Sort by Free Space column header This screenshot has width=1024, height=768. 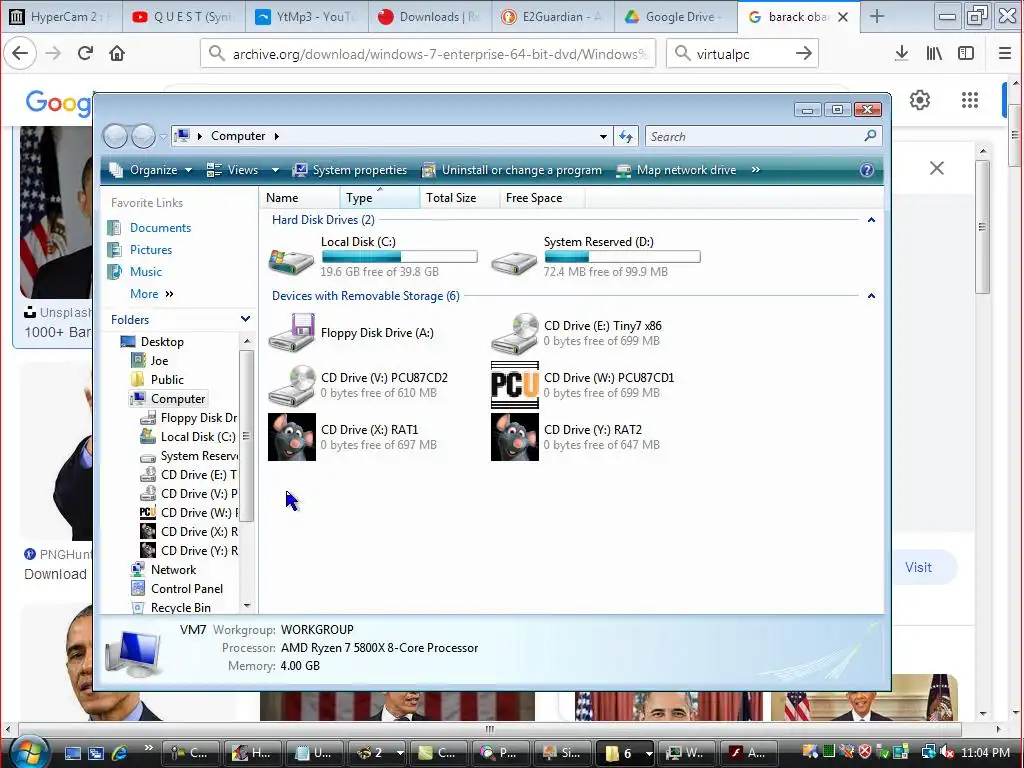(542, 198)
